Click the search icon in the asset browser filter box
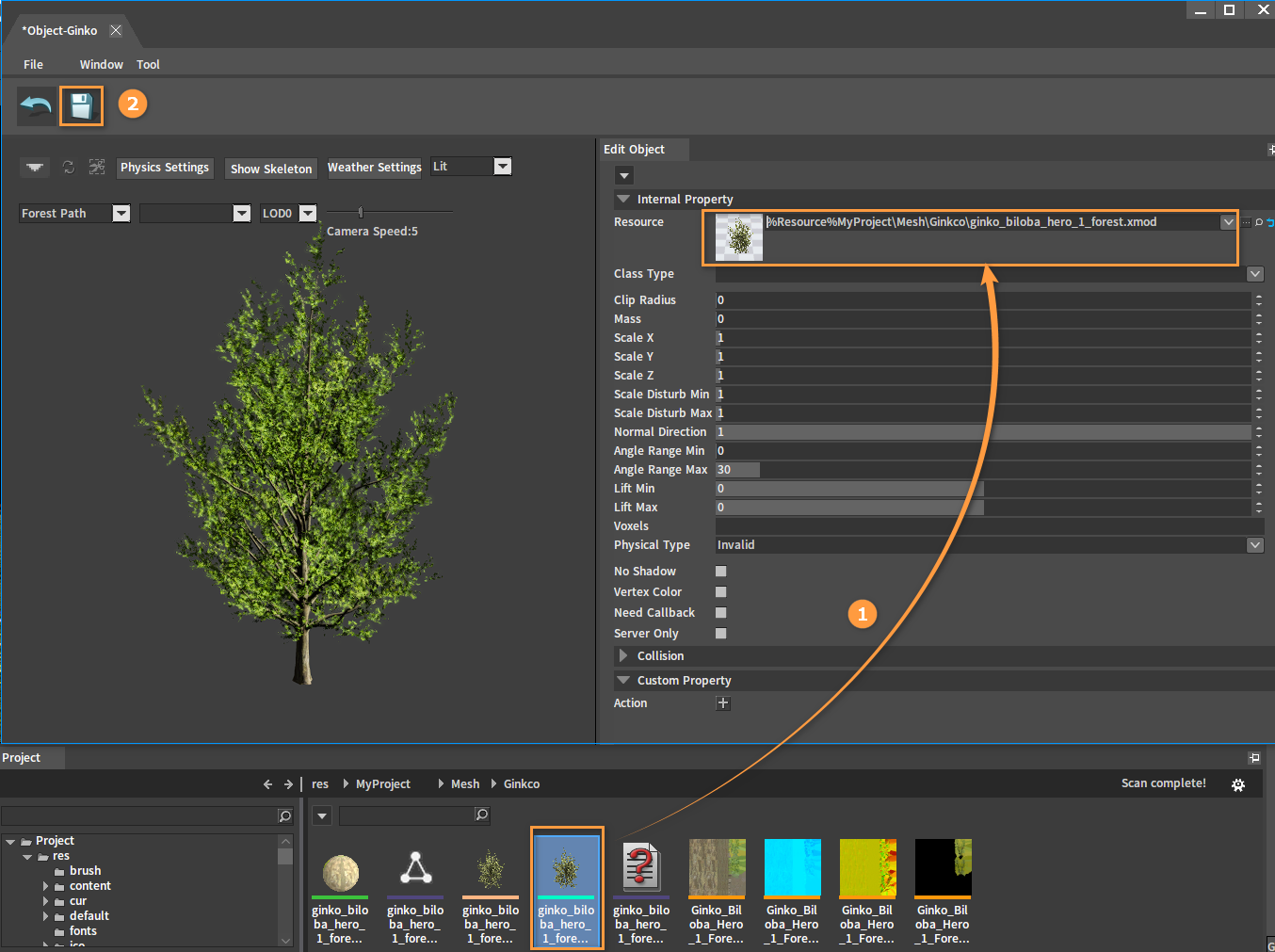 tap(482, 815)
